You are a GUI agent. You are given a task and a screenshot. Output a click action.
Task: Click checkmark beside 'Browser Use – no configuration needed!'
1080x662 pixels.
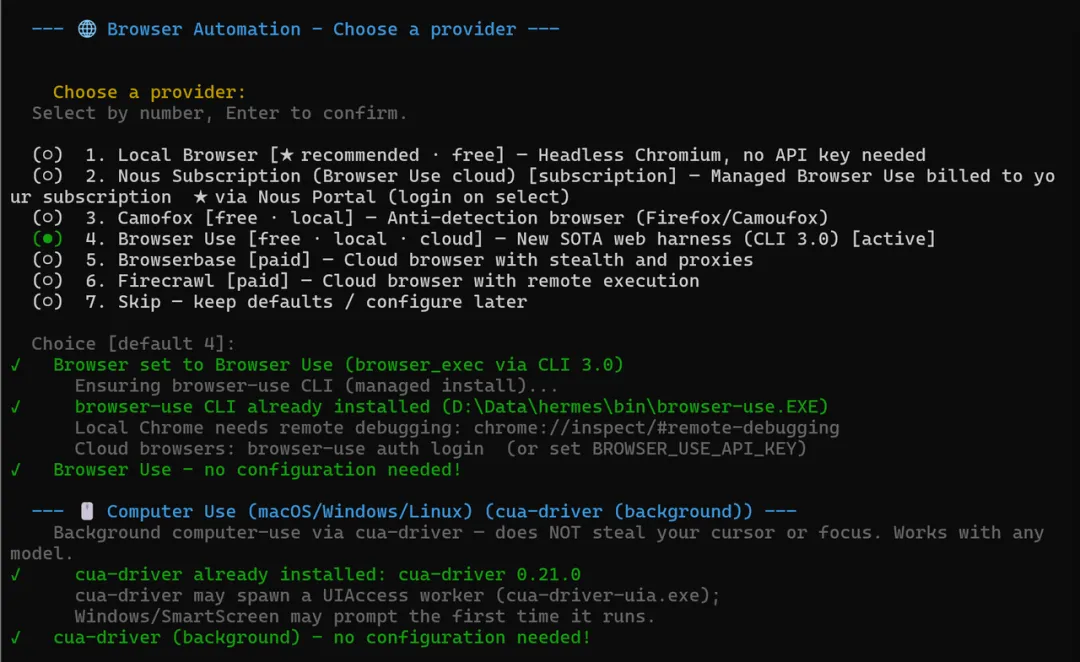(x=16, y=470)
